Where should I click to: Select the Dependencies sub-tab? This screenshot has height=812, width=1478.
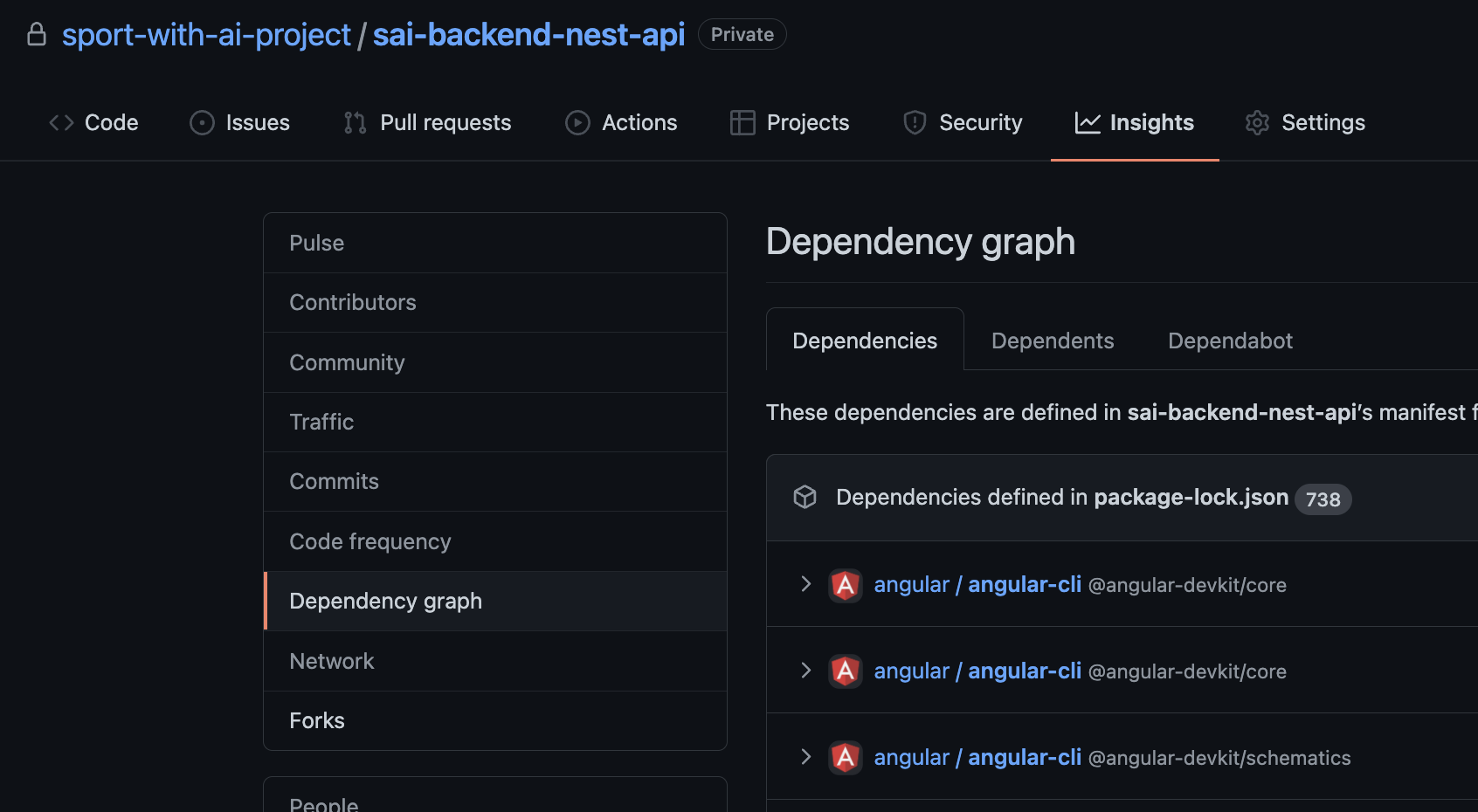pos(865,341)
